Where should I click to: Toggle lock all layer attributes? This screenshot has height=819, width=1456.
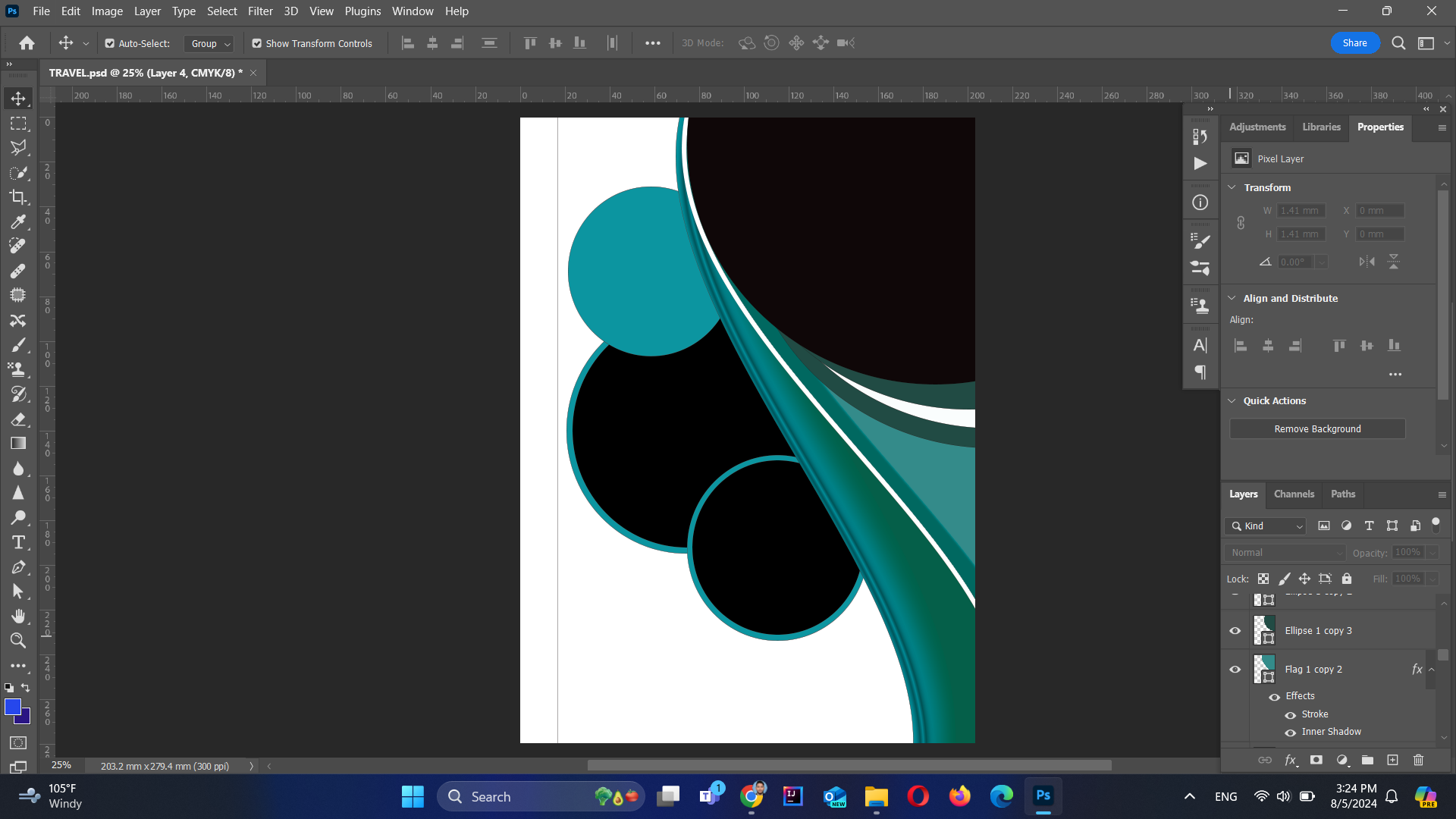1347,579
